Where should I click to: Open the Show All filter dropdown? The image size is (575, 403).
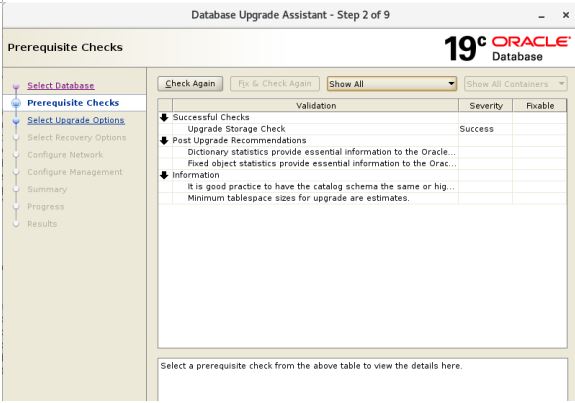coord(392,84)
